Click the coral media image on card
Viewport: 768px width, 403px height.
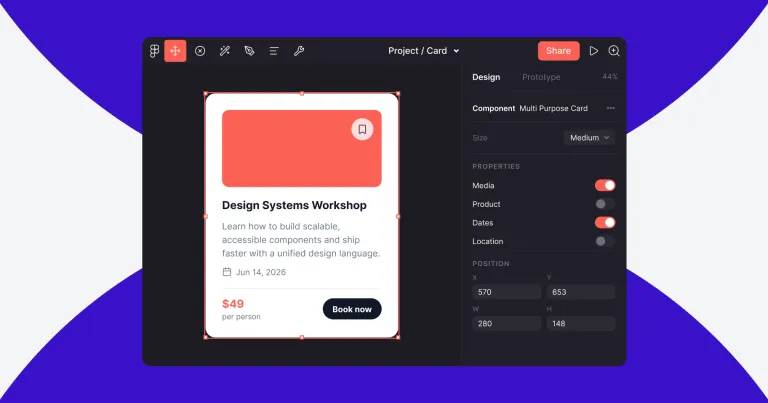(302, 148)
